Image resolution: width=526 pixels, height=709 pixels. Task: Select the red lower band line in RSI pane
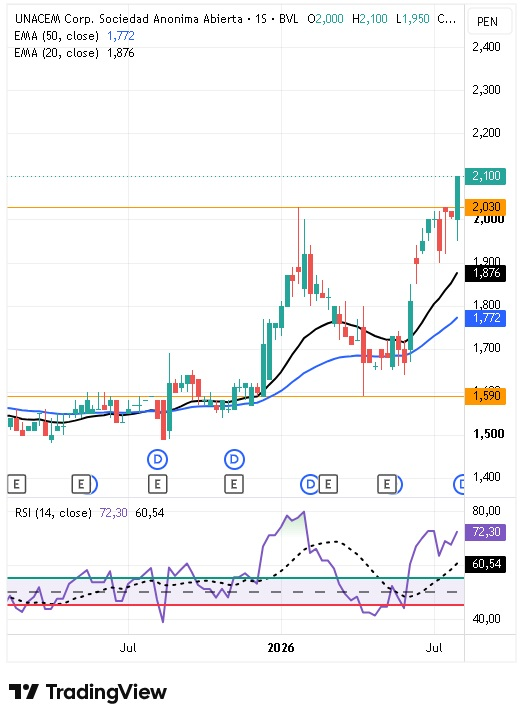(236, 605)
